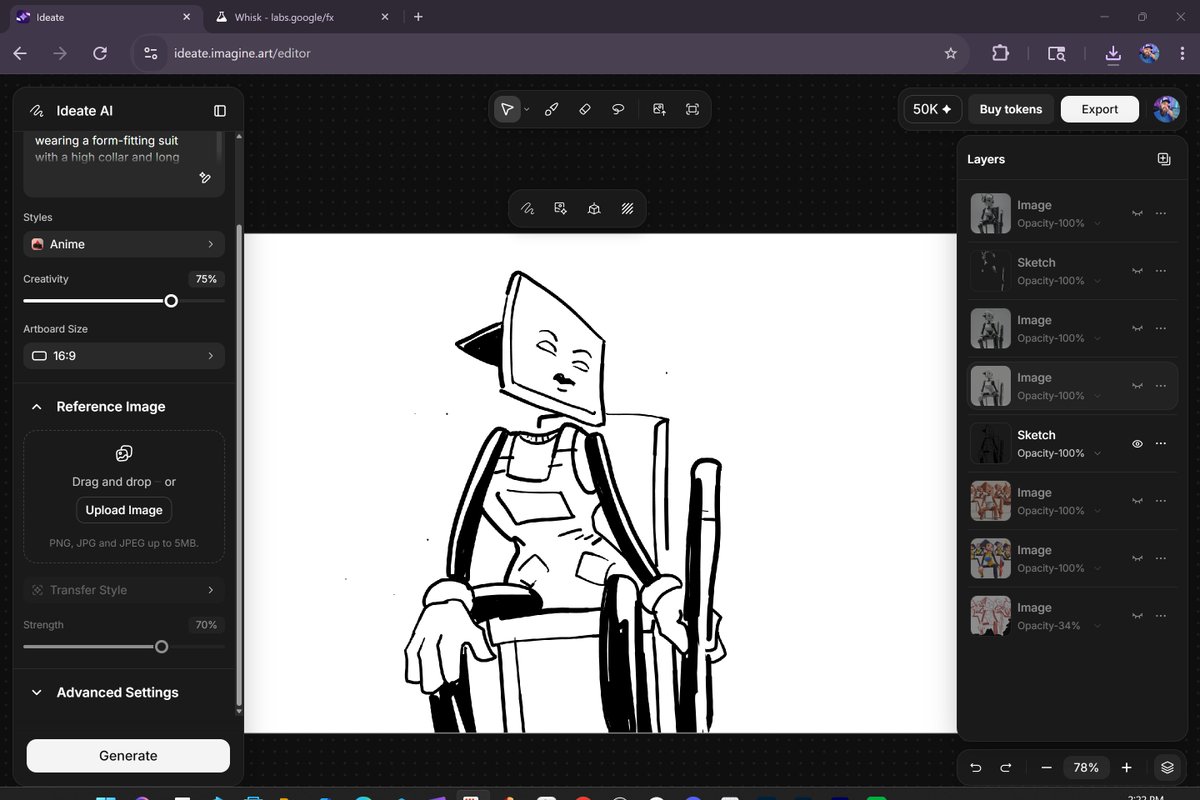Open a new browser tab
Screen dimensions: 1200x800
[x=418, y=17]
